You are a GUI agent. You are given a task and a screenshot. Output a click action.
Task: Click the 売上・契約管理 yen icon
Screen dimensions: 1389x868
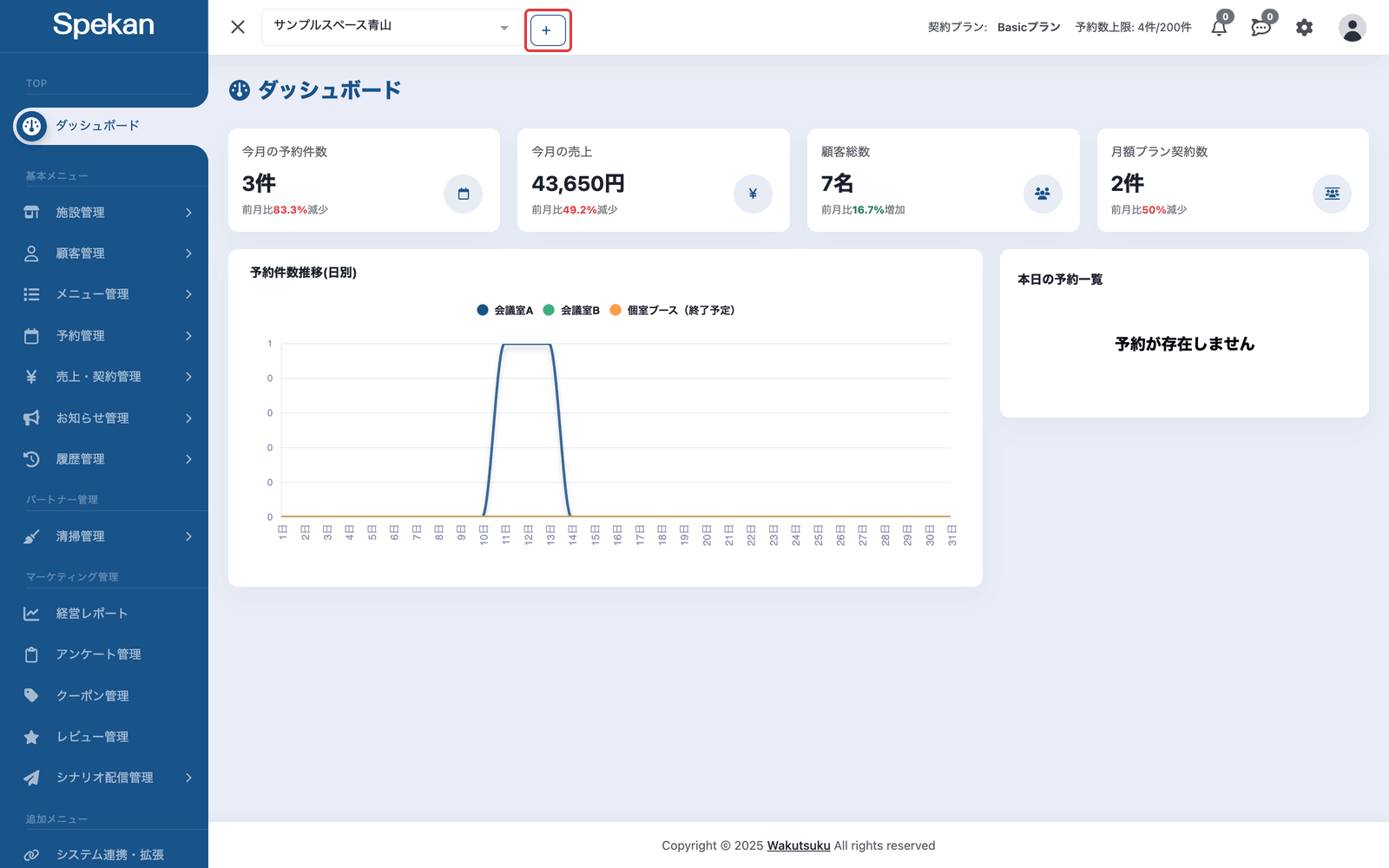tap(31, 377)
